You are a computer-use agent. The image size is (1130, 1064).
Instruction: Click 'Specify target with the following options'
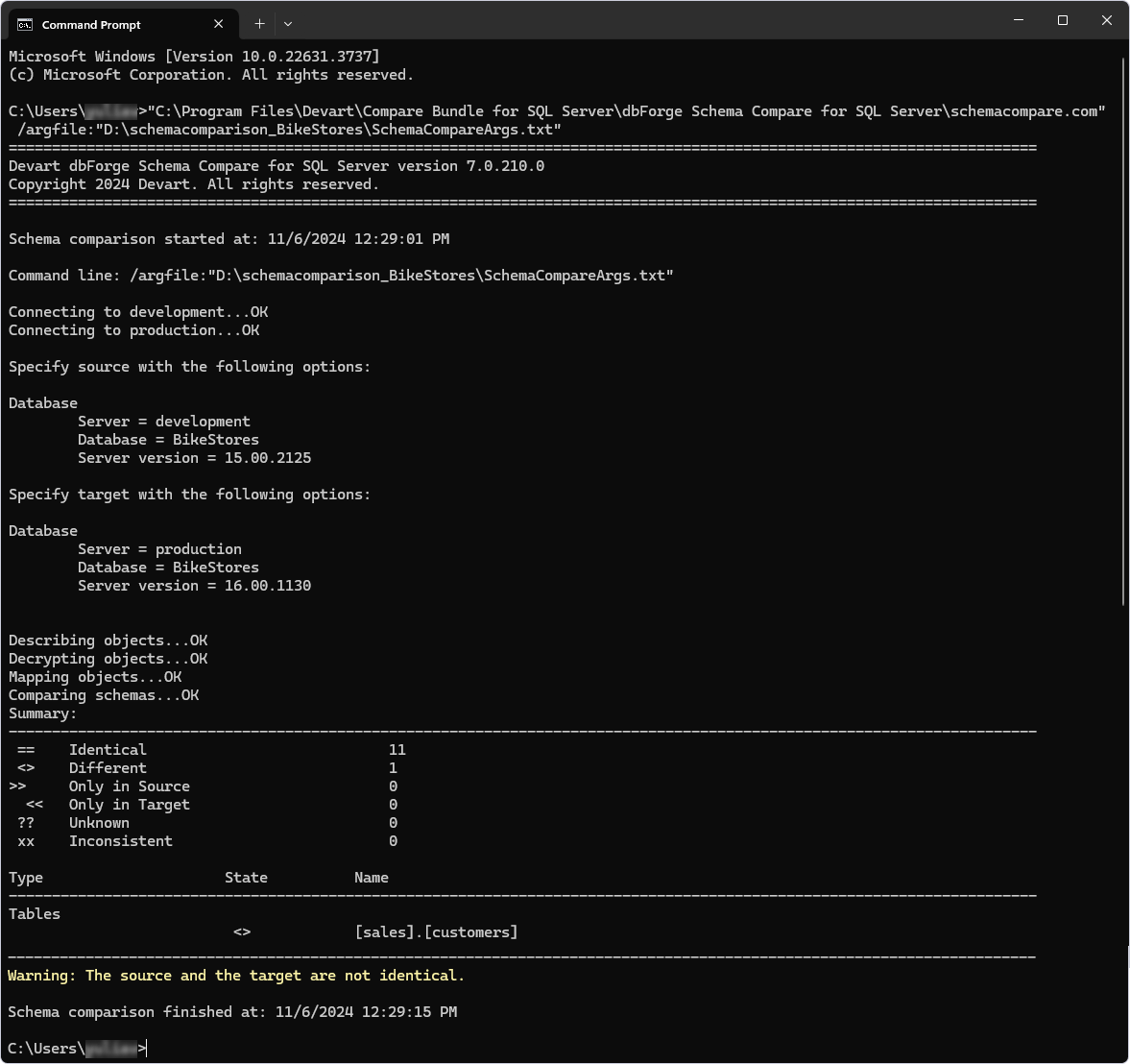(x=189, y=495)
